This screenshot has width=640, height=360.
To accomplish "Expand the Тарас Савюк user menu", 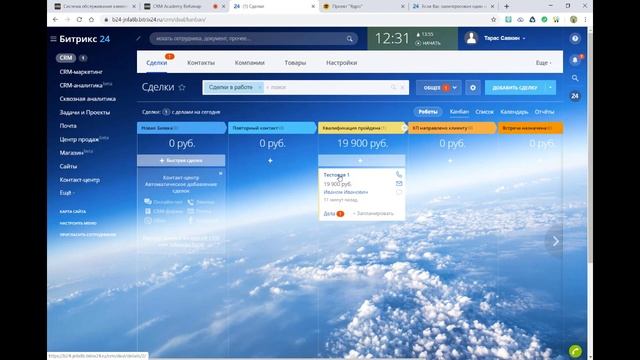I will coord(504,38).
